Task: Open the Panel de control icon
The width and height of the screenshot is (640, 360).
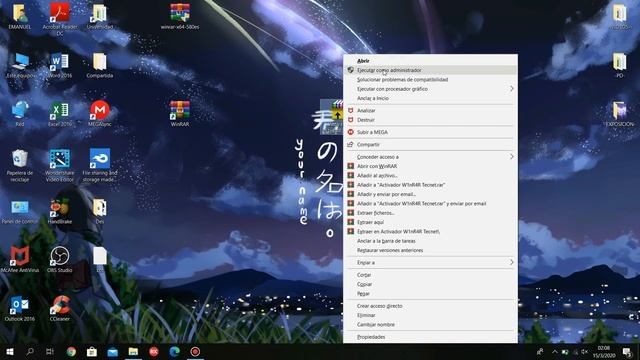Action: pos(19,211)
